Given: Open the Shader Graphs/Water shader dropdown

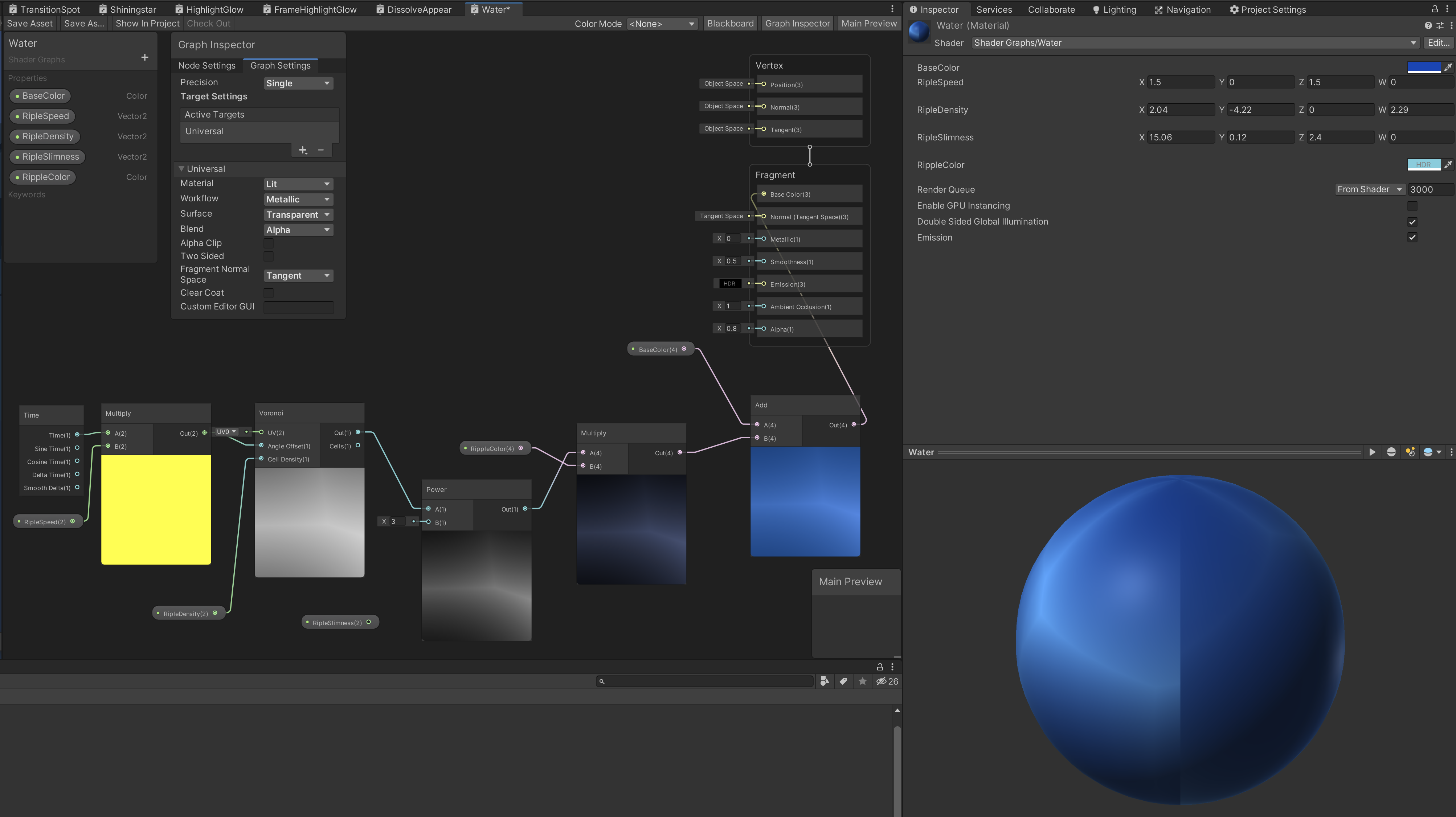Looking at the screenshot, I should coord(1195,43).
